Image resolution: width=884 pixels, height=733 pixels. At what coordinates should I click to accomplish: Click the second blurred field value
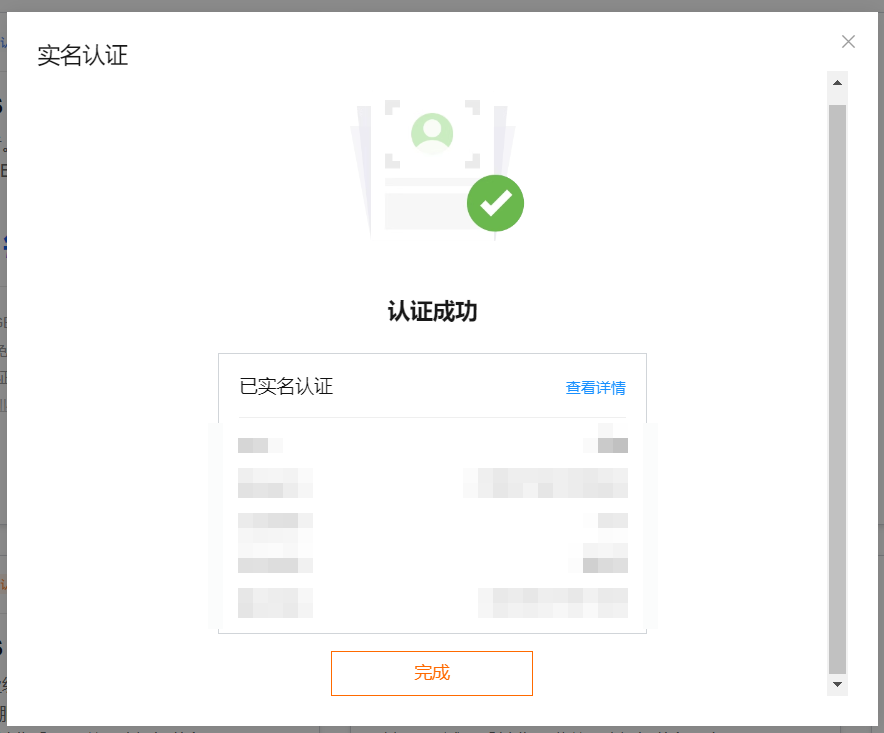point(546,483)
